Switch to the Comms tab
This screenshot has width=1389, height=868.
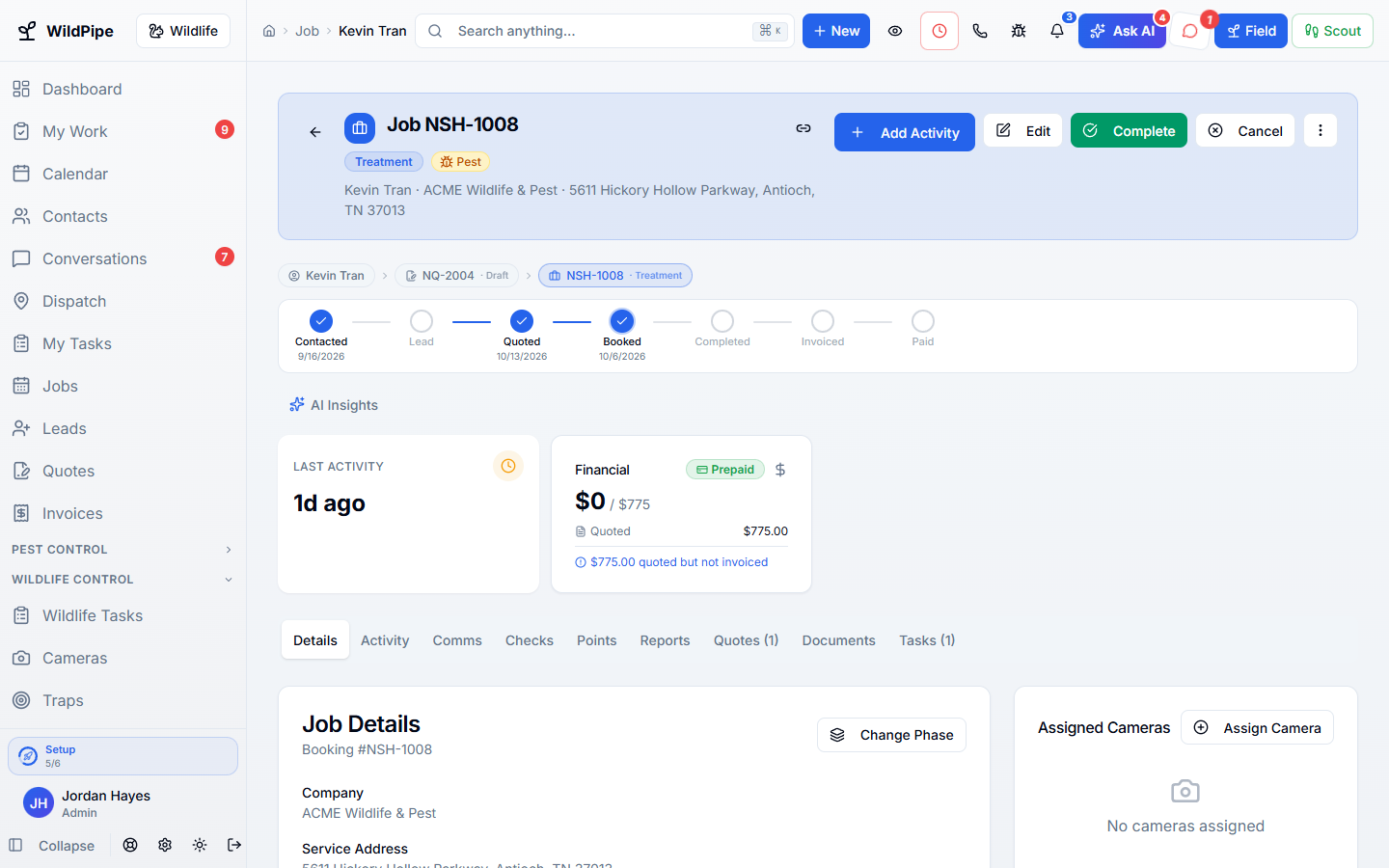(x=457, y=640)
